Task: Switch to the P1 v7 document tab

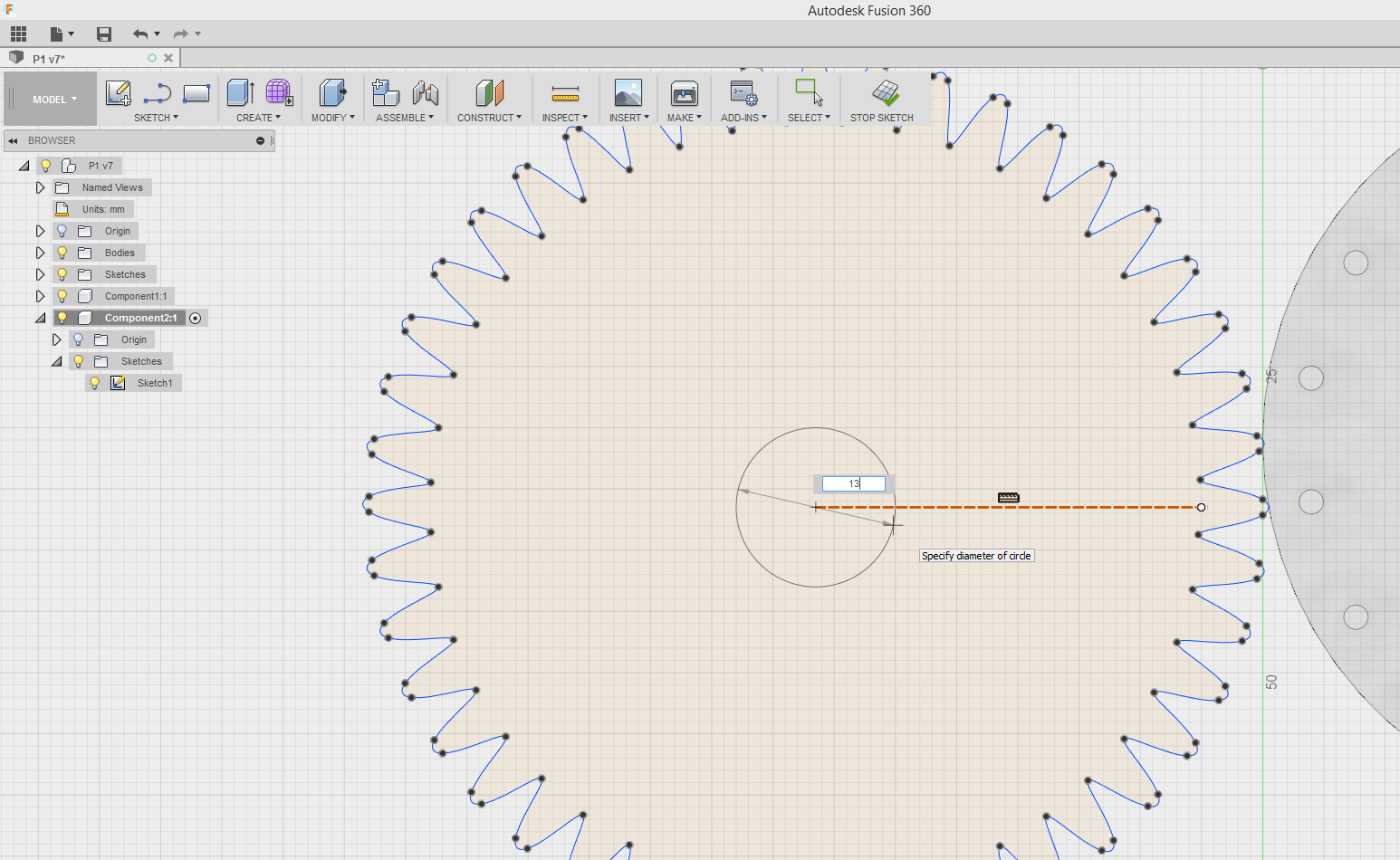Action: 49,59
